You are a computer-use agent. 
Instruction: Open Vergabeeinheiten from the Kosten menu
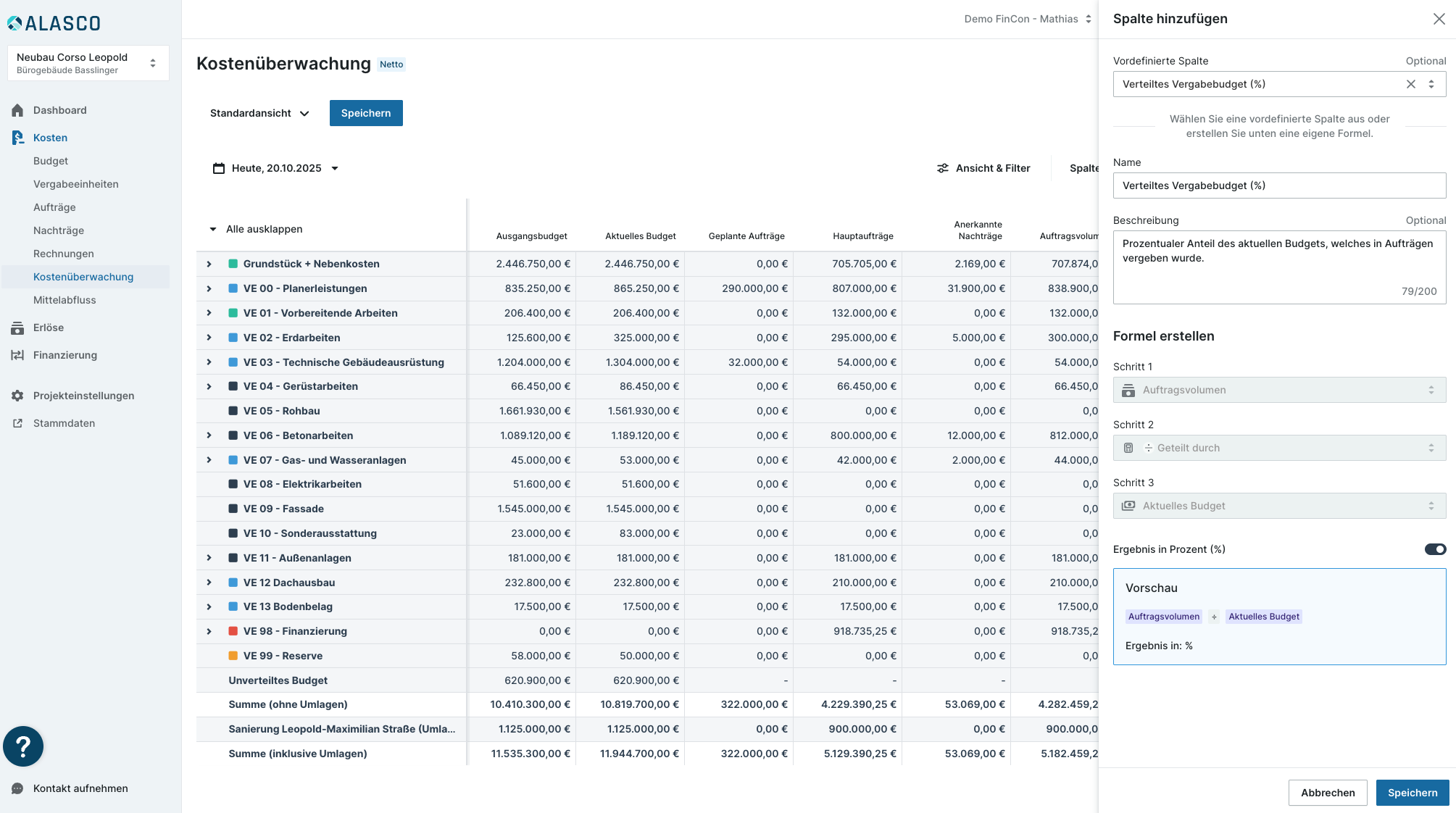tap(75, 184)
